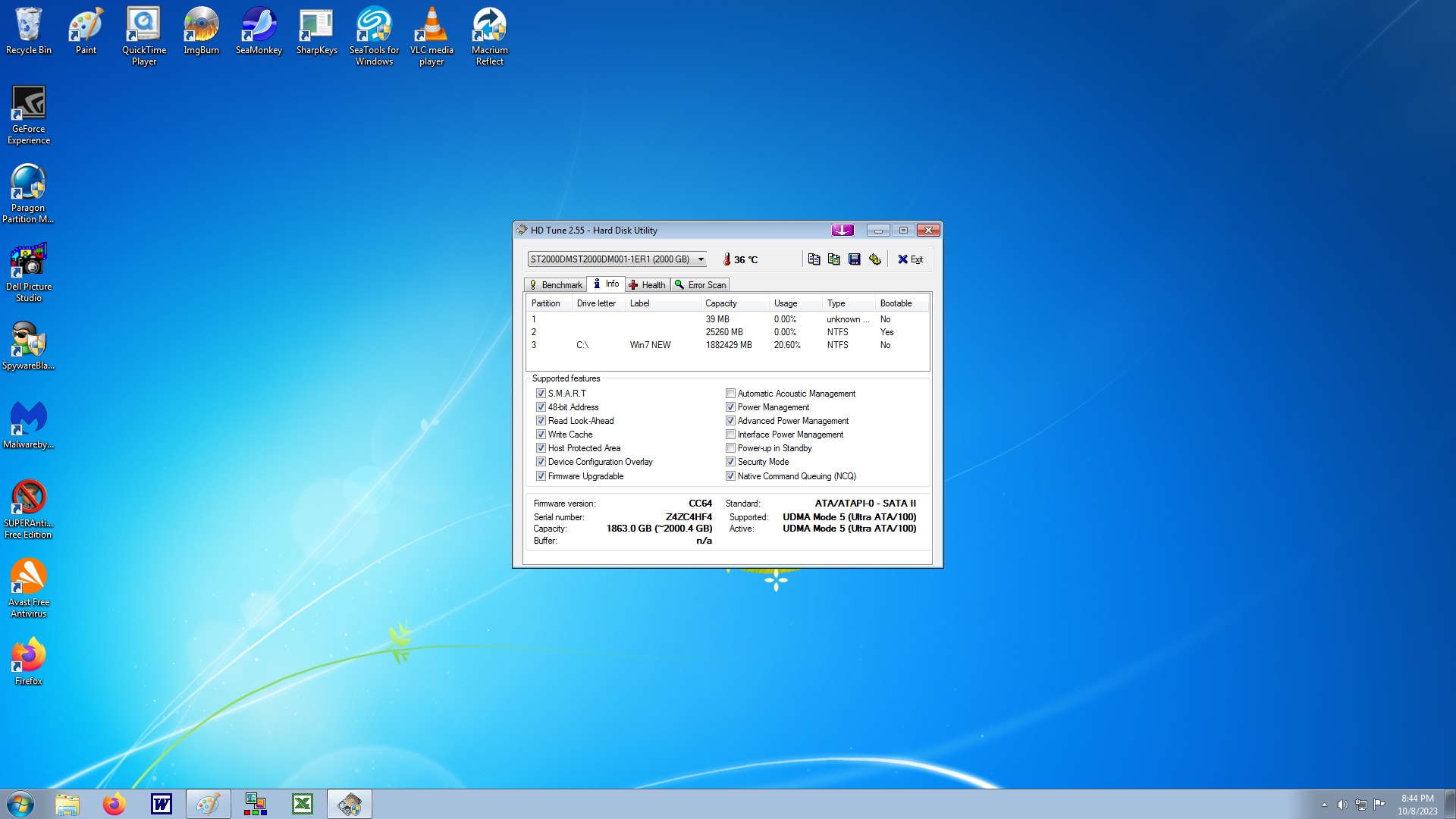Click the copy screenshot to clipboard icon
Viewport: 1456px width, 819px height.
click(834, 259)
